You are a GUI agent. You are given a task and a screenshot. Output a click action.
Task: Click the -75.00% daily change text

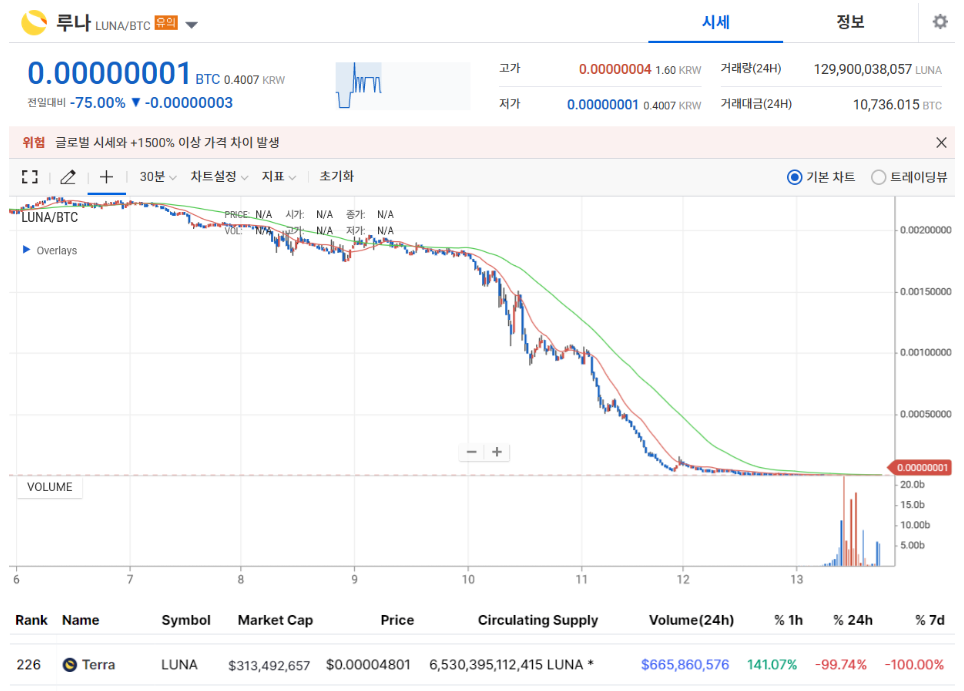pyautogui.click(x=97, y=103)
